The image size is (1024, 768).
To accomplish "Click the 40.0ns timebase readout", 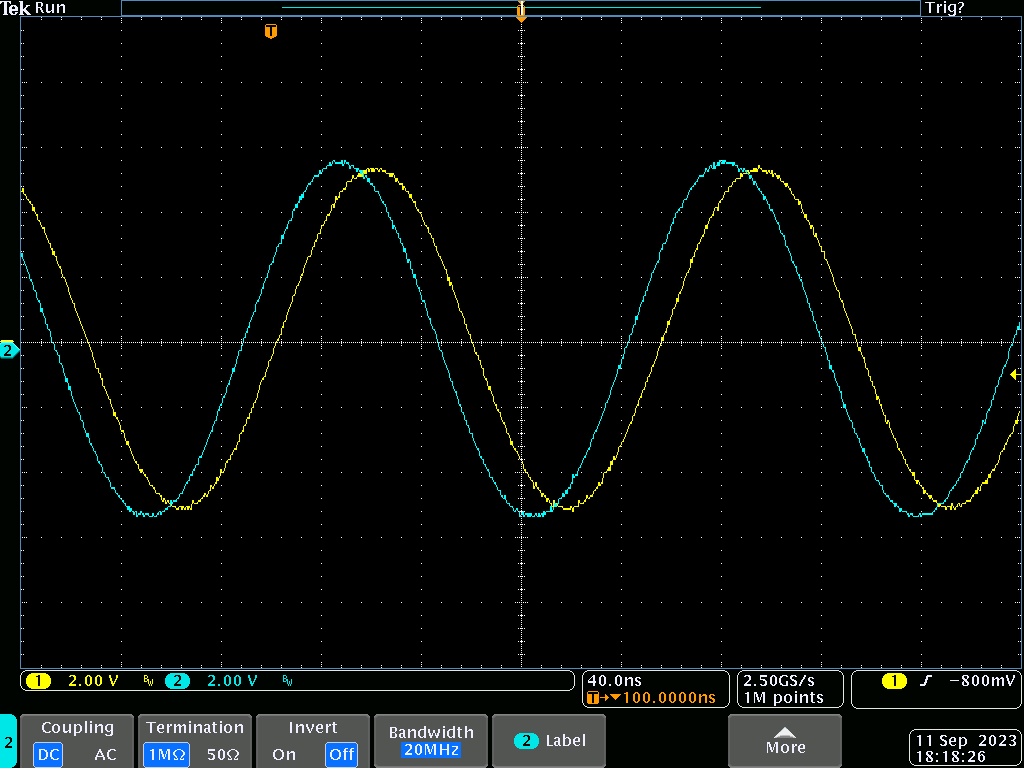I will [x=614, y=680].
